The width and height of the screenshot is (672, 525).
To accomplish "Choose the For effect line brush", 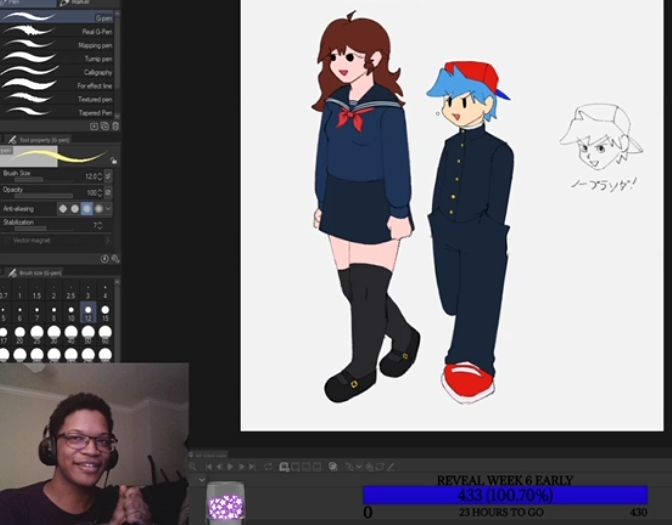I will 57,86.
